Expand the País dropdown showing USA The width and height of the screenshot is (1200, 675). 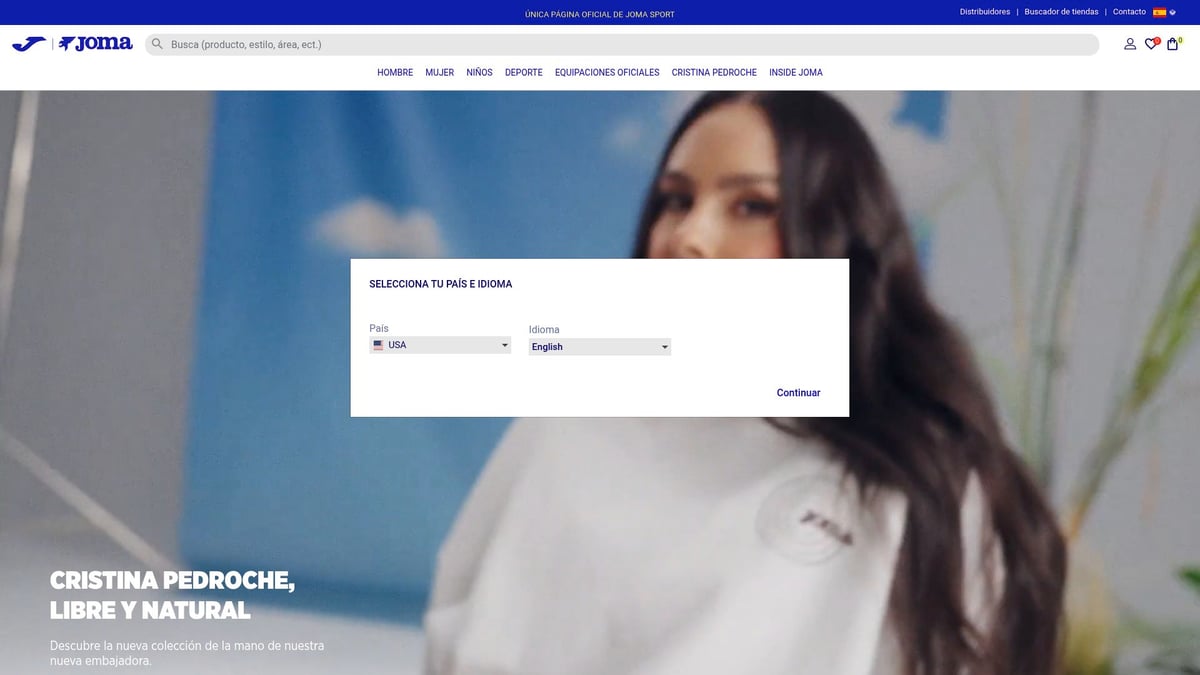[x=440, y=345]
